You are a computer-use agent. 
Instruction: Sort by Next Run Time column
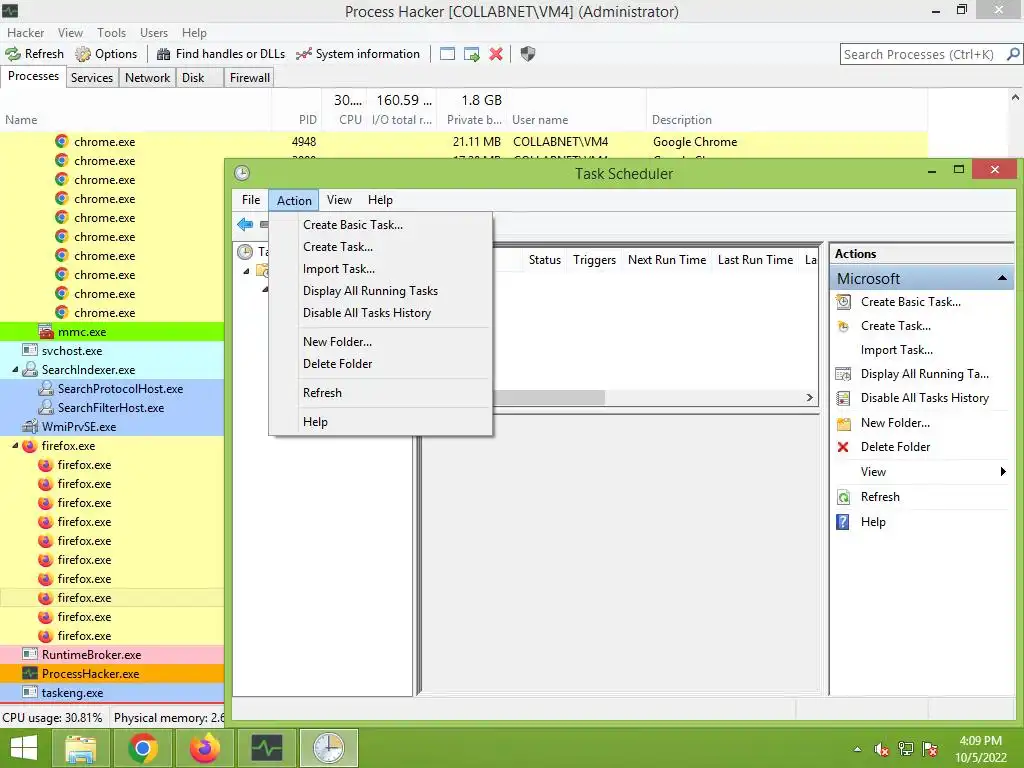(667, 260)
